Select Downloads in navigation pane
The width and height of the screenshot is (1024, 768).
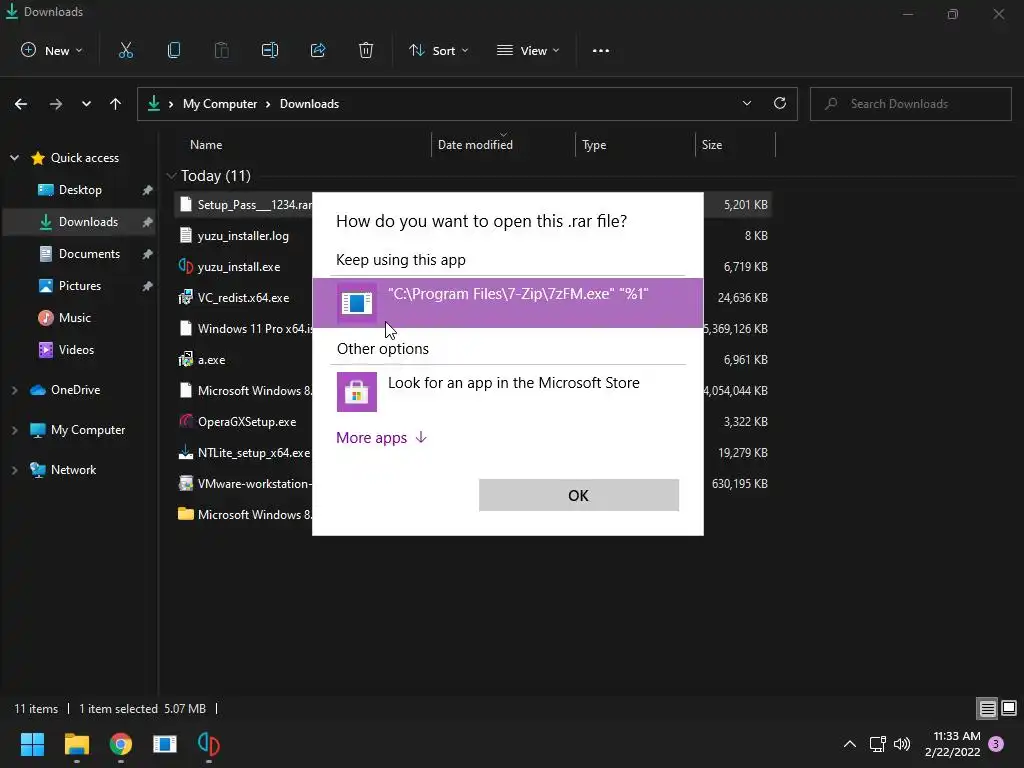click(x=80, y=221)
